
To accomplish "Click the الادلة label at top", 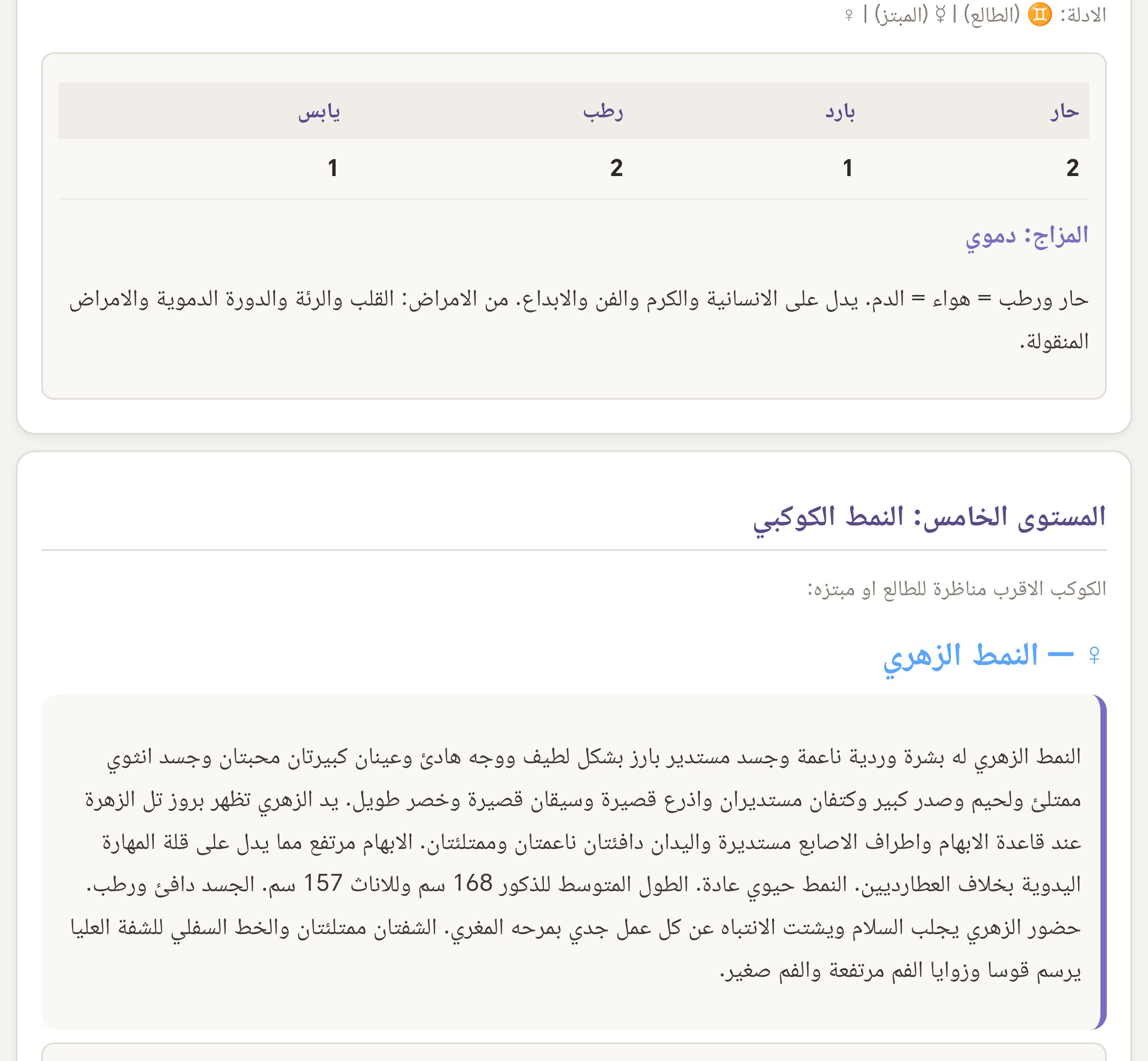I will click(x=1082, y=15).
